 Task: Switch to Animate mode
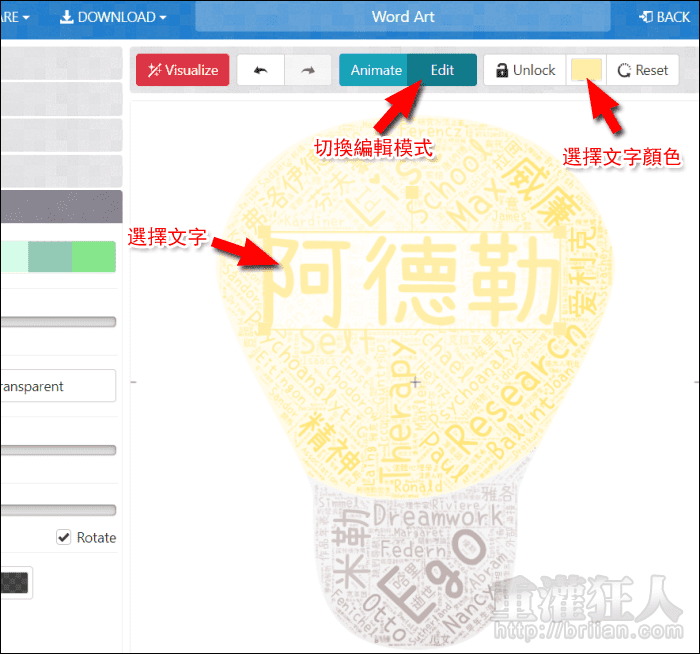coord(375,70)
